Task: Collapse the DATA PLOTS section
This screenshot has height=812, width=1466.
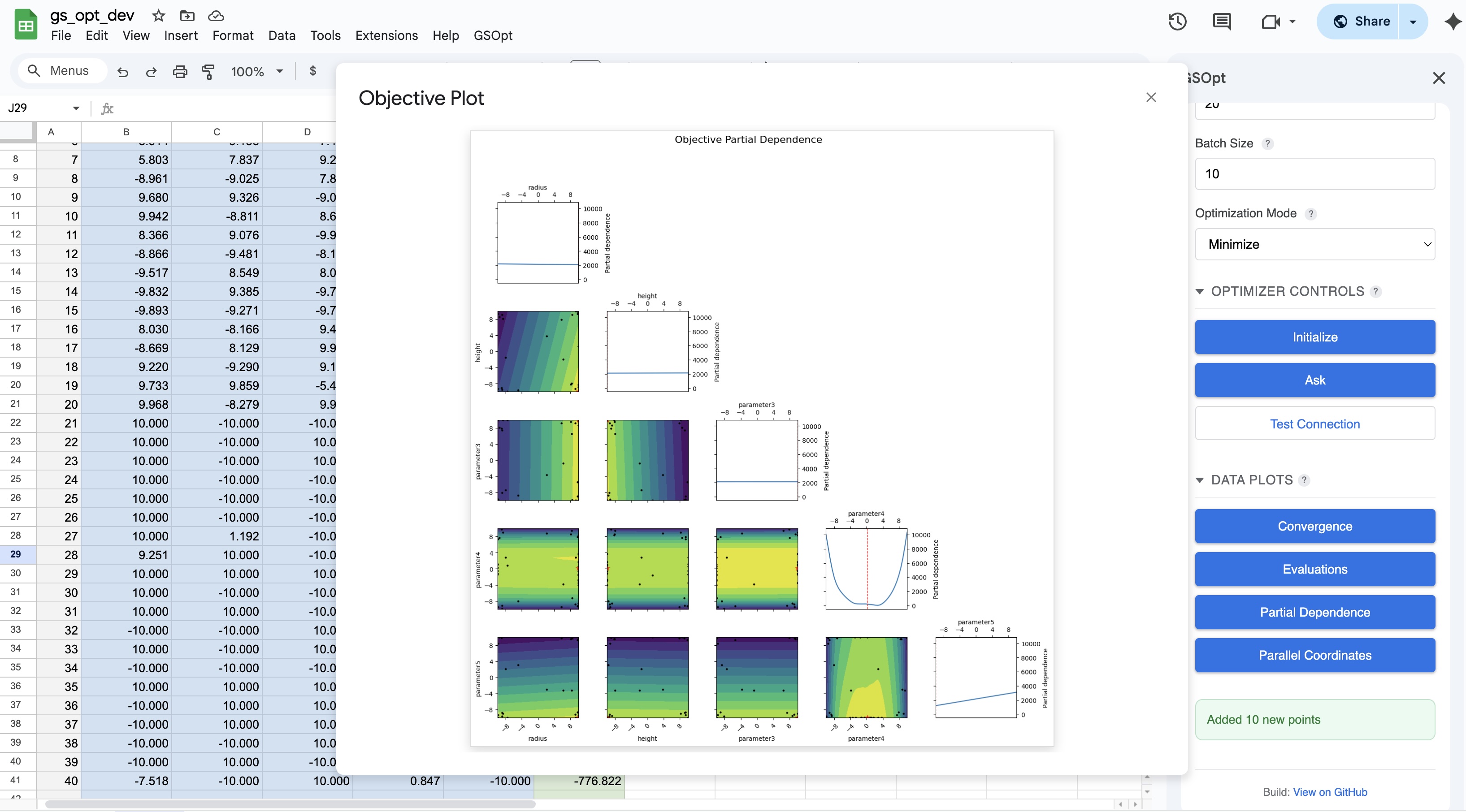Action: click(x=1200, y=480)
